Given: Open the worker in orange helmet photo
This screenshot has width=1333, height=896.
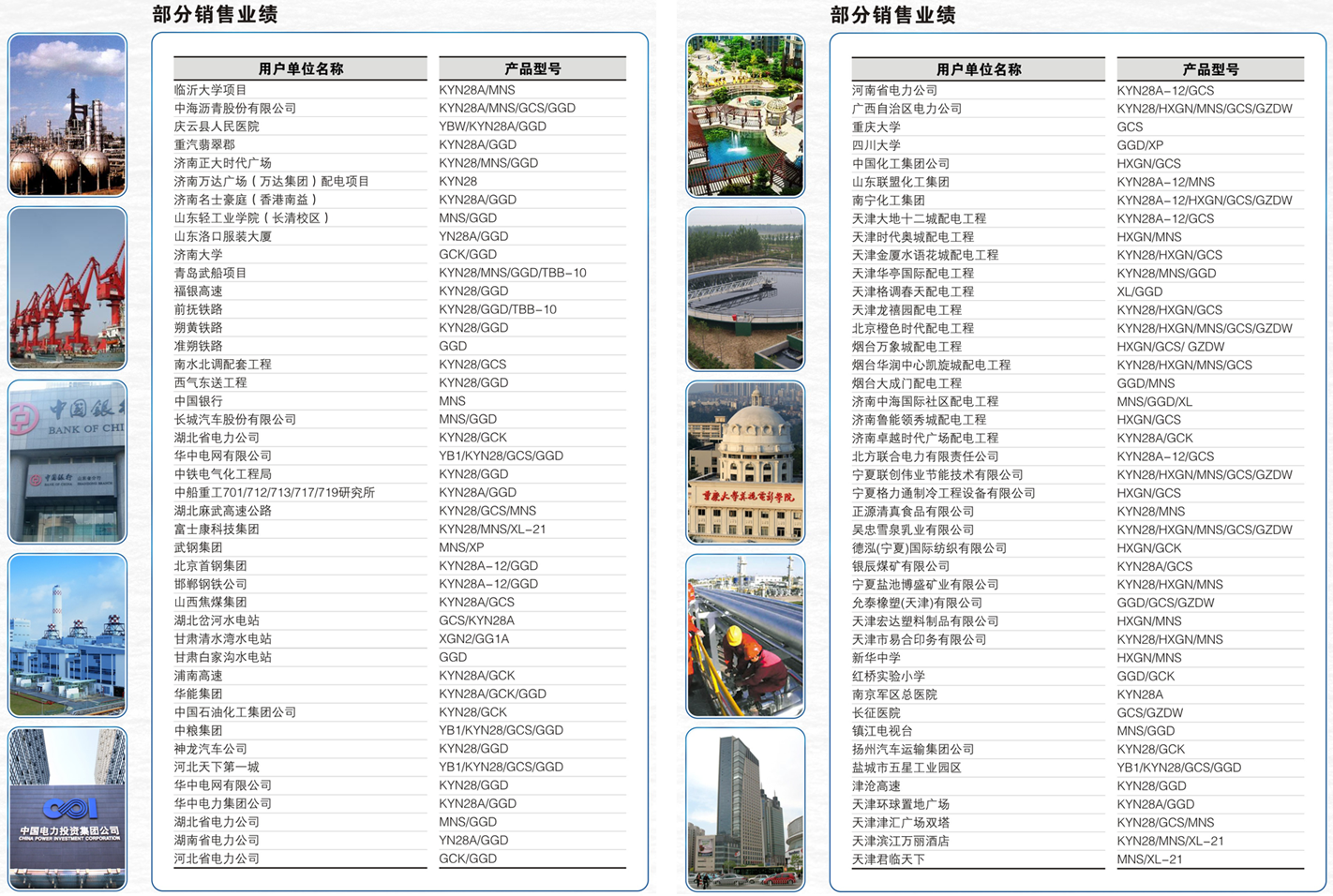Looking at the screenshot, I should pyautogui.click(x=745, y=636).
